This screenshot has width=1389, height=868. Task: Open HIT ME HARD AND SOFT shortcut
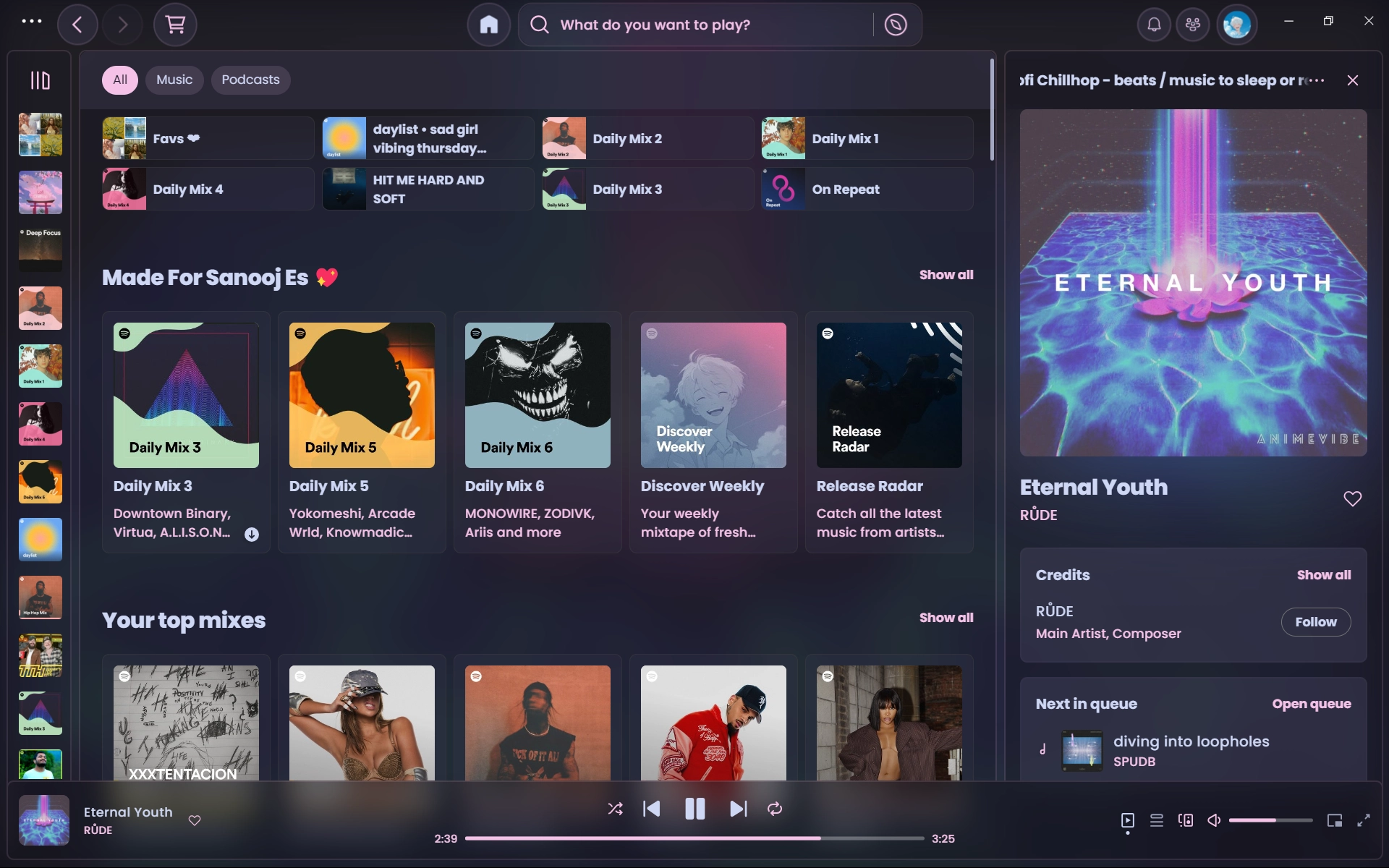pos(428,189)
